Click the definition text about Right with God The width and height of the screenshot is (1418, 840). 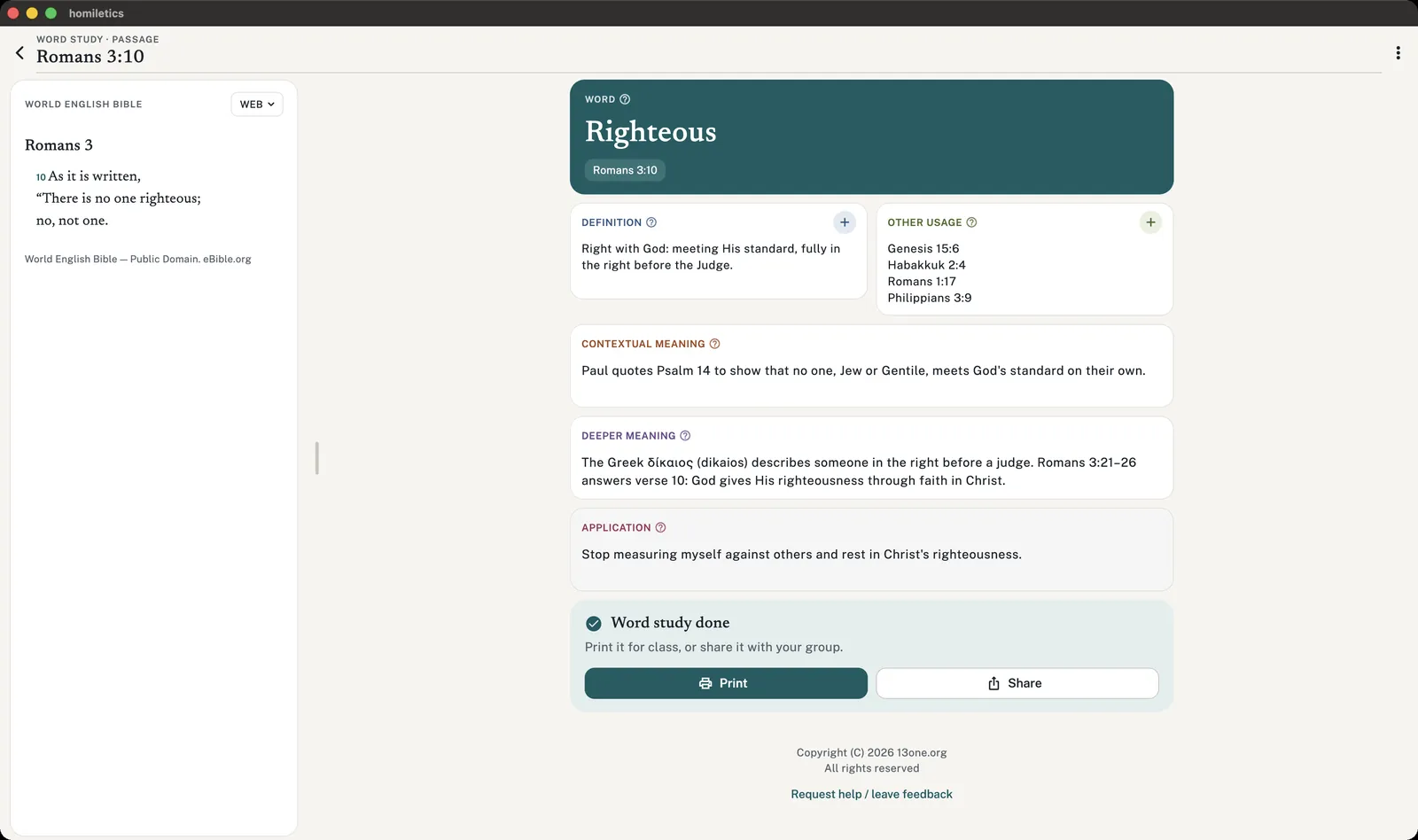[x=711, y=257]
